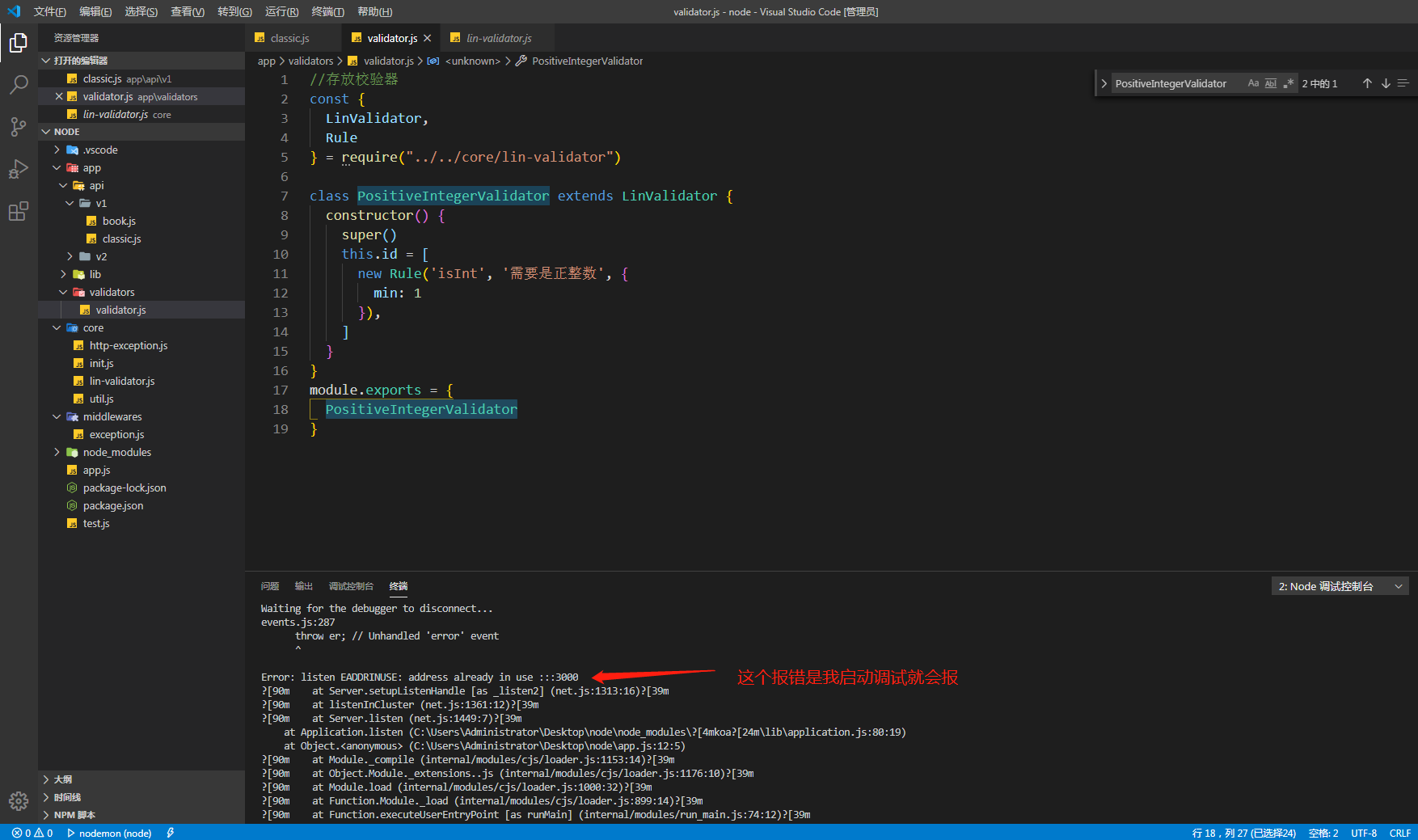Close the validator.js editor tab
Screen dimensions: 1418x840
pyautogui.click(x=428, y=38)
